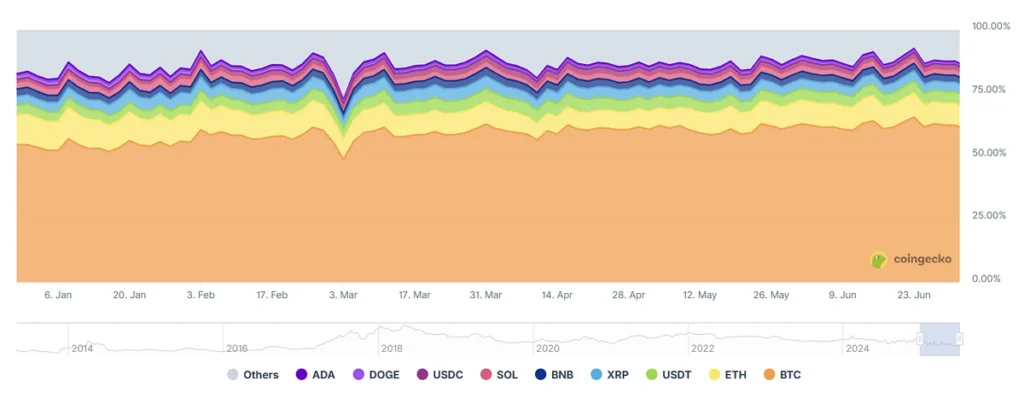Toggle SOL legend item
This screenshot has height=404, width=1024.
(x=487, y=375)
